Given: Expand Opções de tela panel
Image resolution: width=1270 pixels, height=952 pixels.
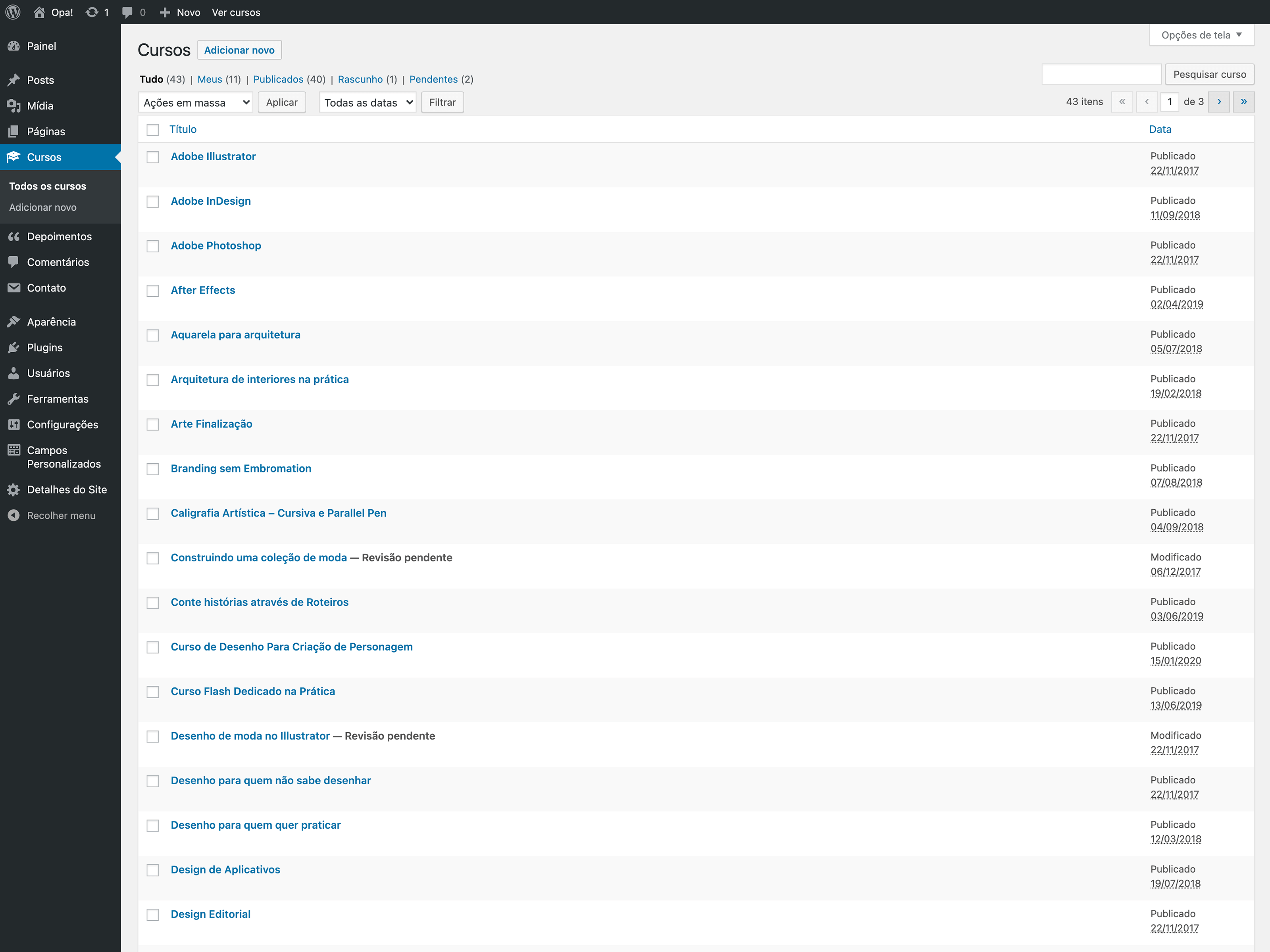Looking at the screenshot, I should 1201,35.
